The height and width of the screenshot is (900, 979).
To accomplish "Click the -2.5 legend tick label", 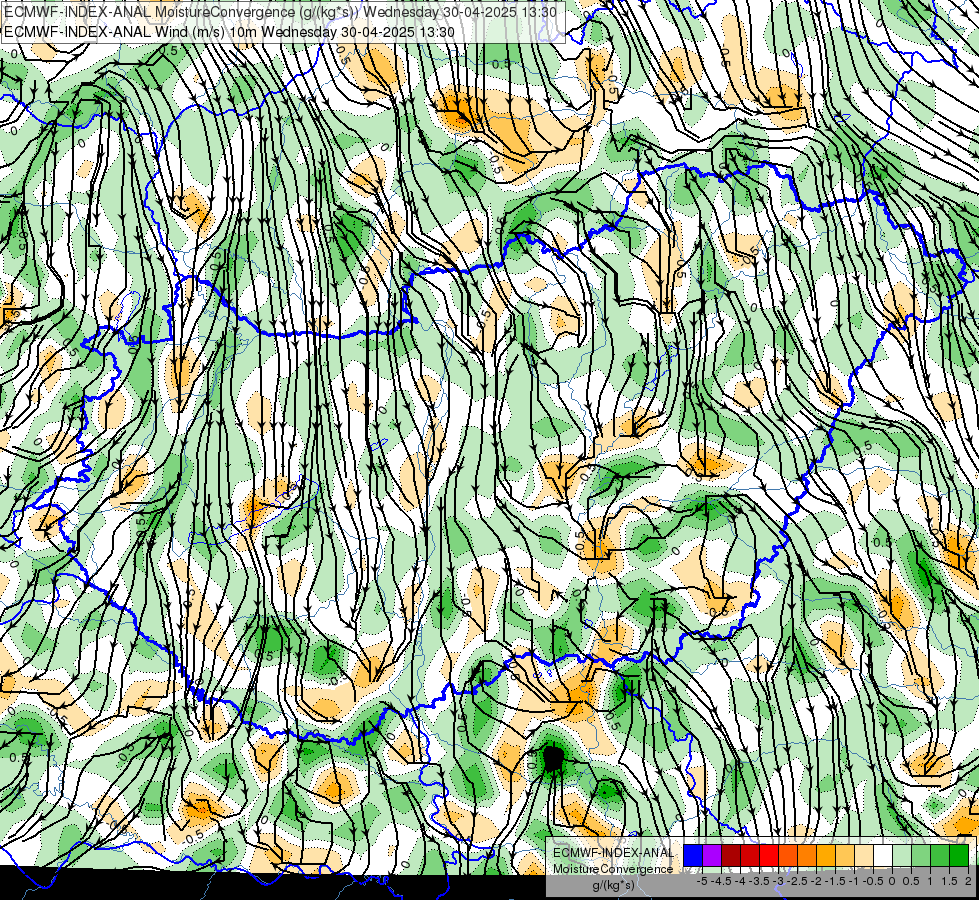I will [797, 881].
